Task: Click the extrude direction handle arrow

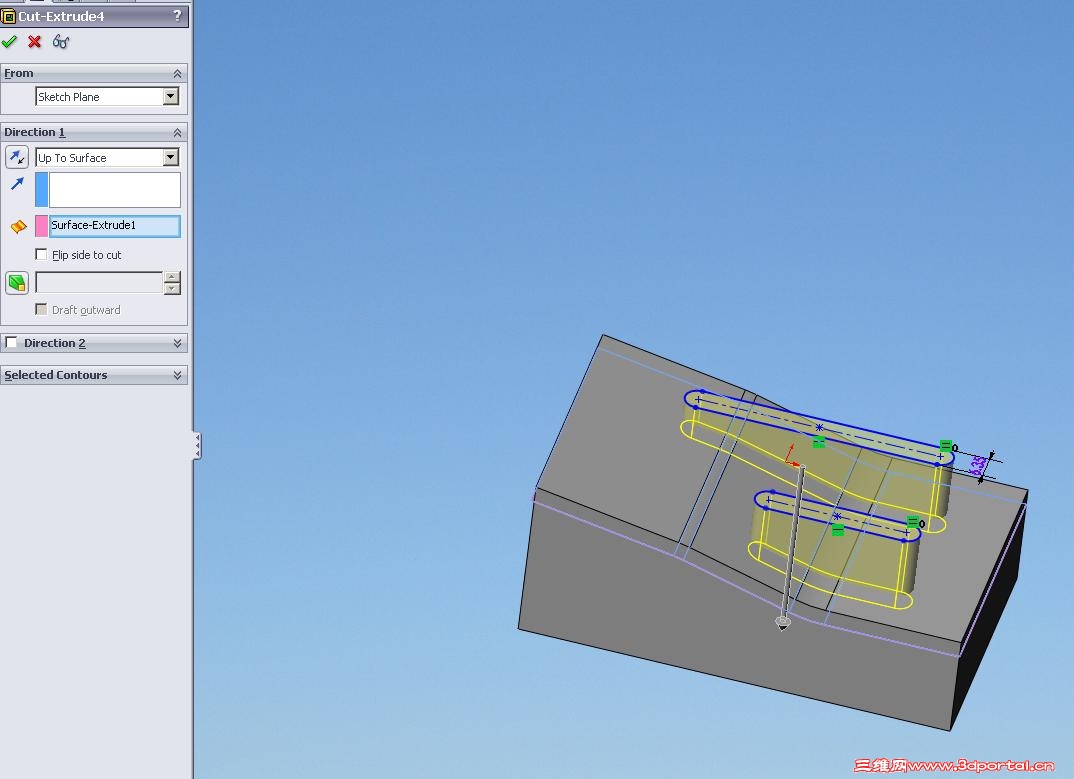Action: click(x=783, y=622)
